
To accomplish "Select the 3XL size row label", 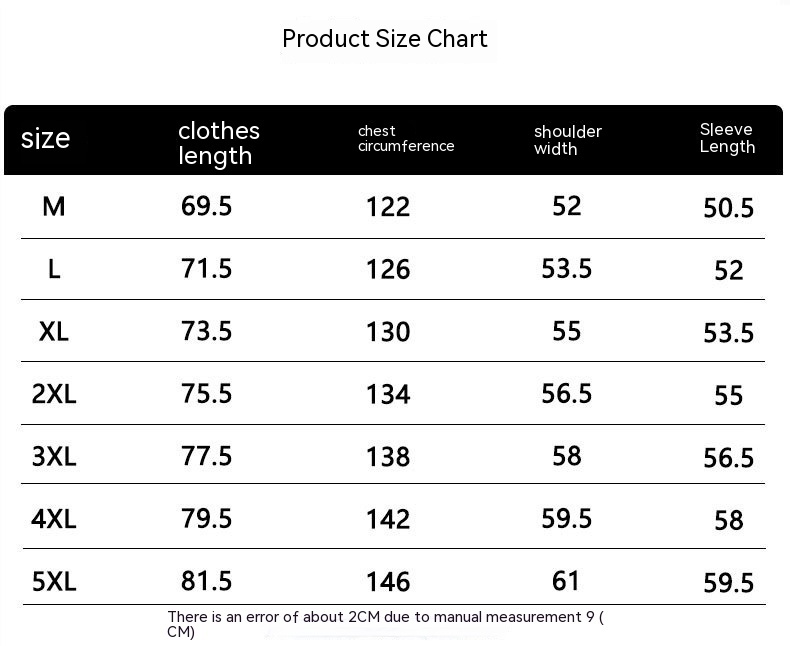I will pos(54,456).
